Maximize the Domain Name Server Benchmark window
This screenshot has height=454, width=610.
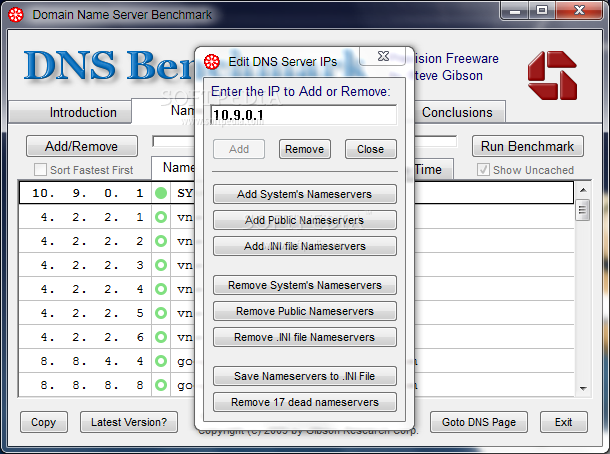pos(542,11)
